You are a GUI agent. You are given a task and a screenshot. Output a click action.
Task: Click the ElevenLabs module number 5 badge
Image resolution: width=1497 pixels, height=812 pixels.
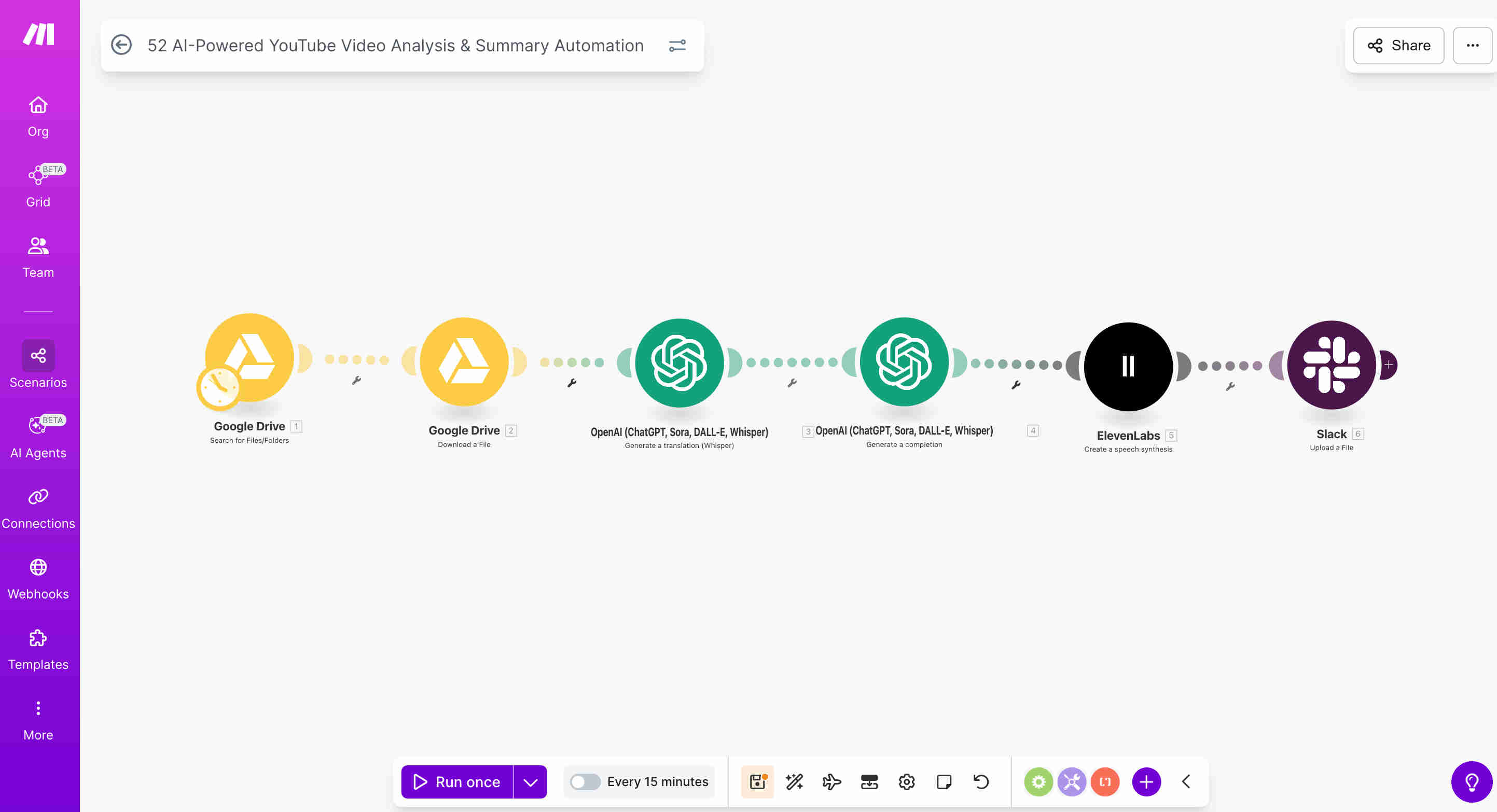pyautogui.click(x=1171, y=436)
